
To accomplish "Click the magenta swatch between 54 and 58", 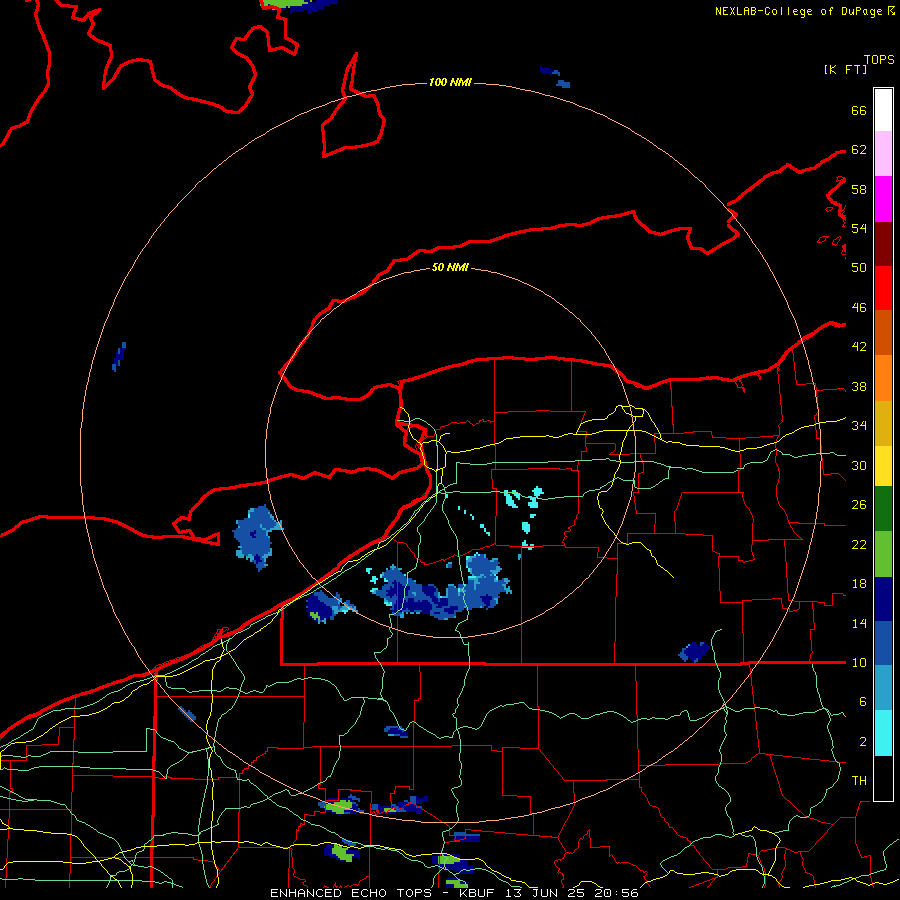I will pos(883,199).
